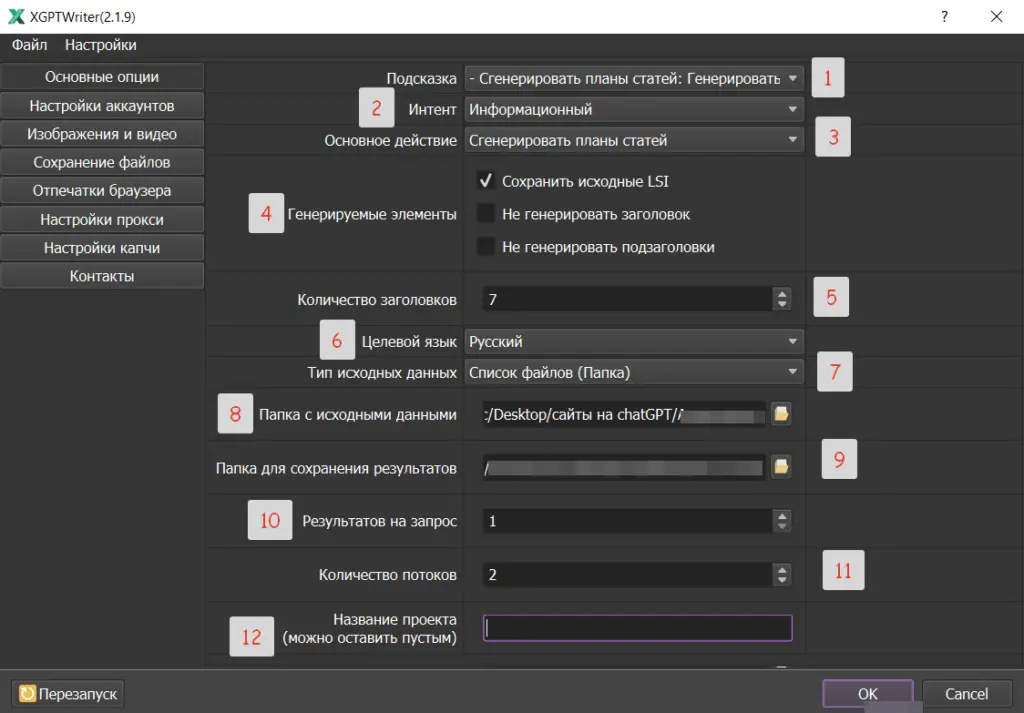Click the Результатов на запрос number field
This screenshot has height=713, width=1024.
(628, 520)
